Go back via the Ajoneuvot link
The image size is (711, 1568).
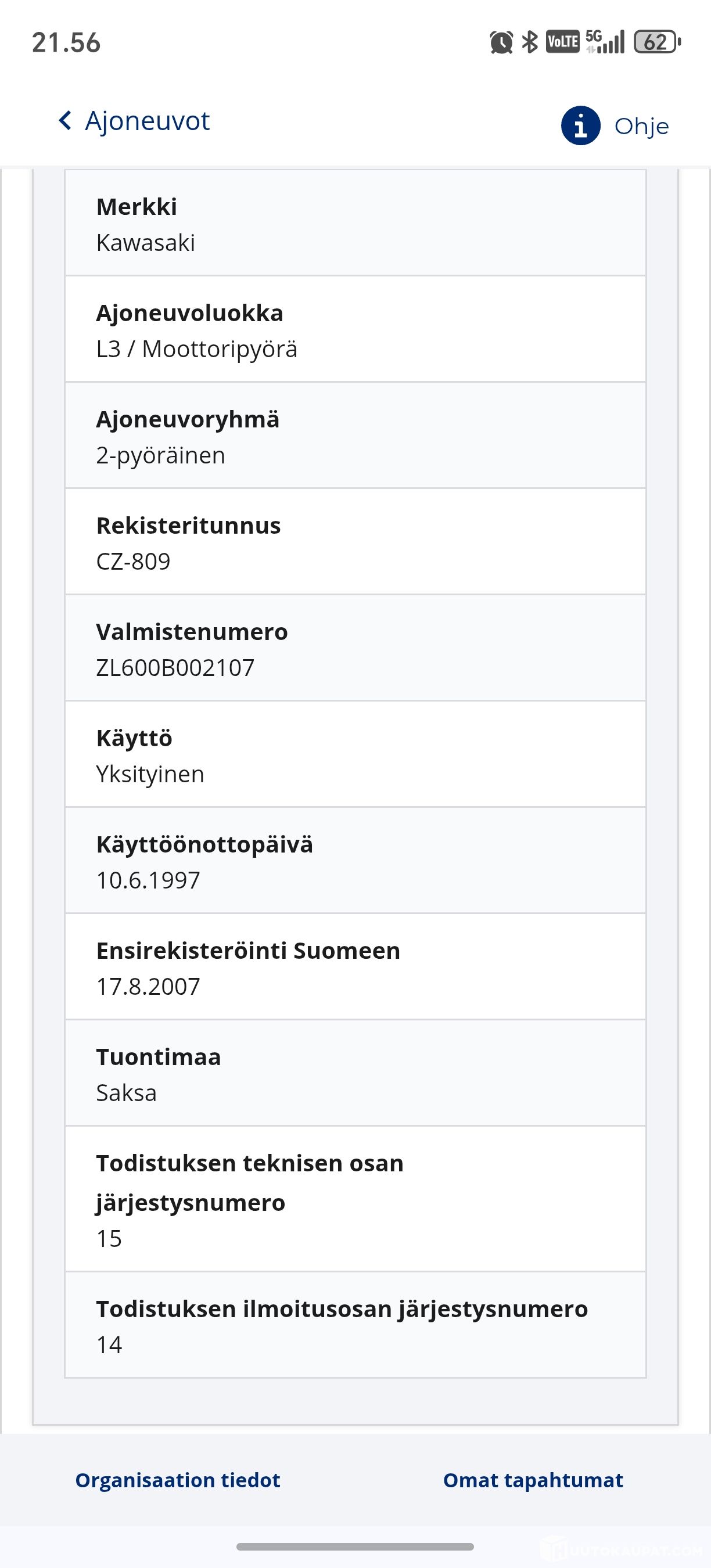[148, 121]
